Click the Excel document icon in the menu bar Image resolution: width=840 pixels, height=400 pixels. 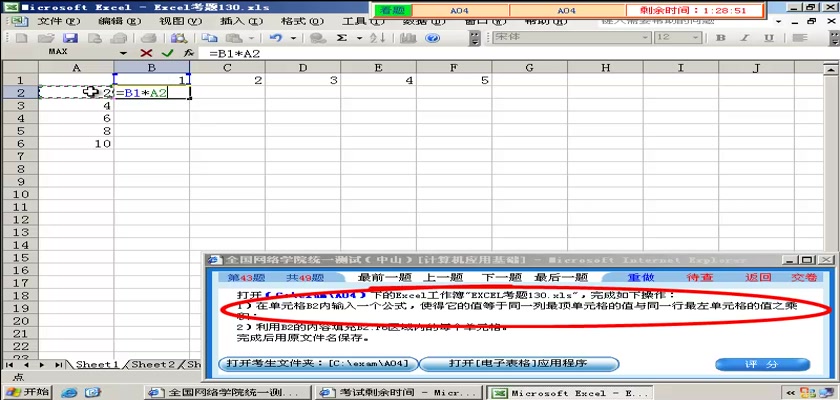(19, 21)
